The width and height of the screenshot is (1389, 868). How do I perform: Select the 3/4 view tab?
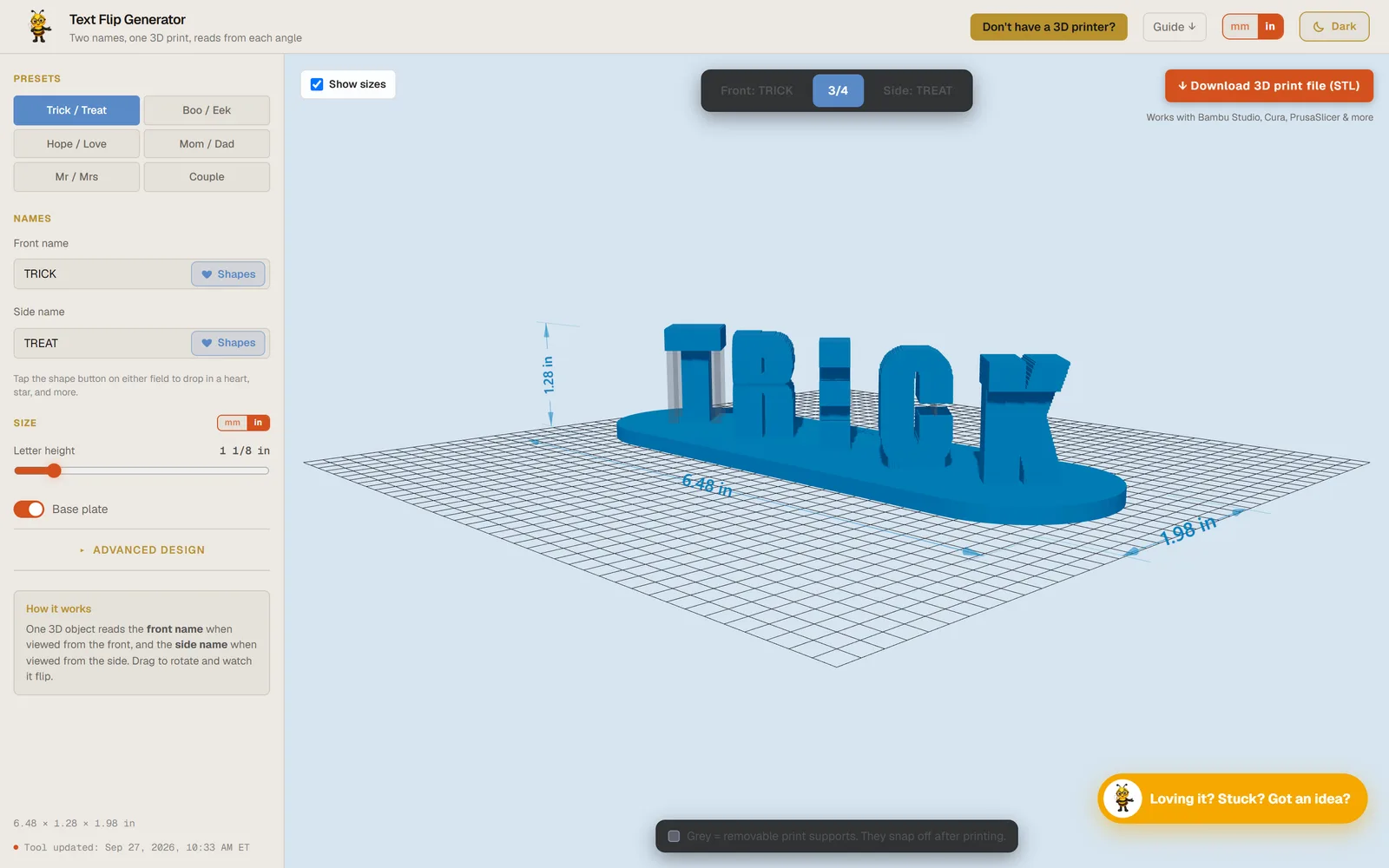click(x=838, y=90)
